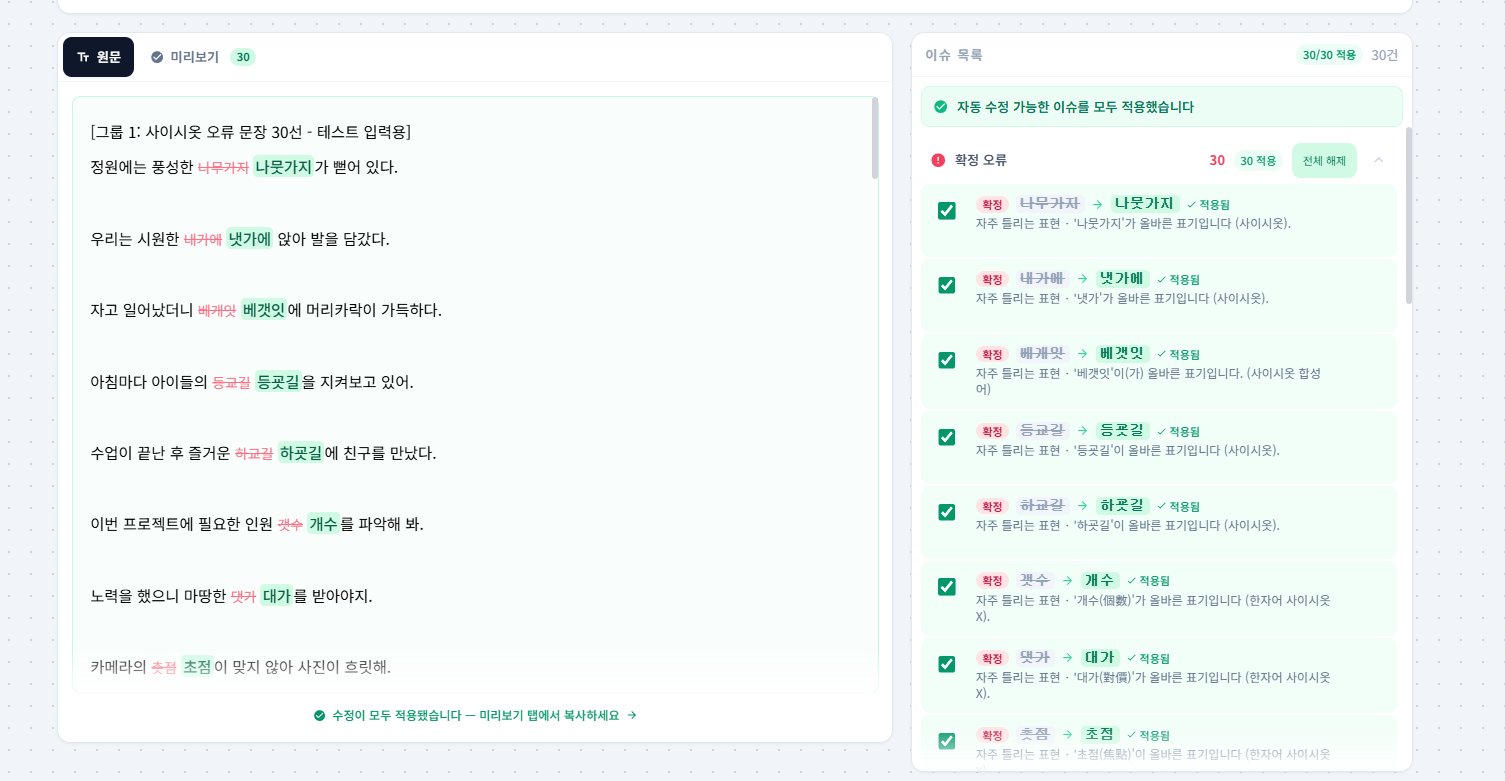1505x781 pixels.
Task: Click original word 댓가 in issue list
Action: 1035,657
